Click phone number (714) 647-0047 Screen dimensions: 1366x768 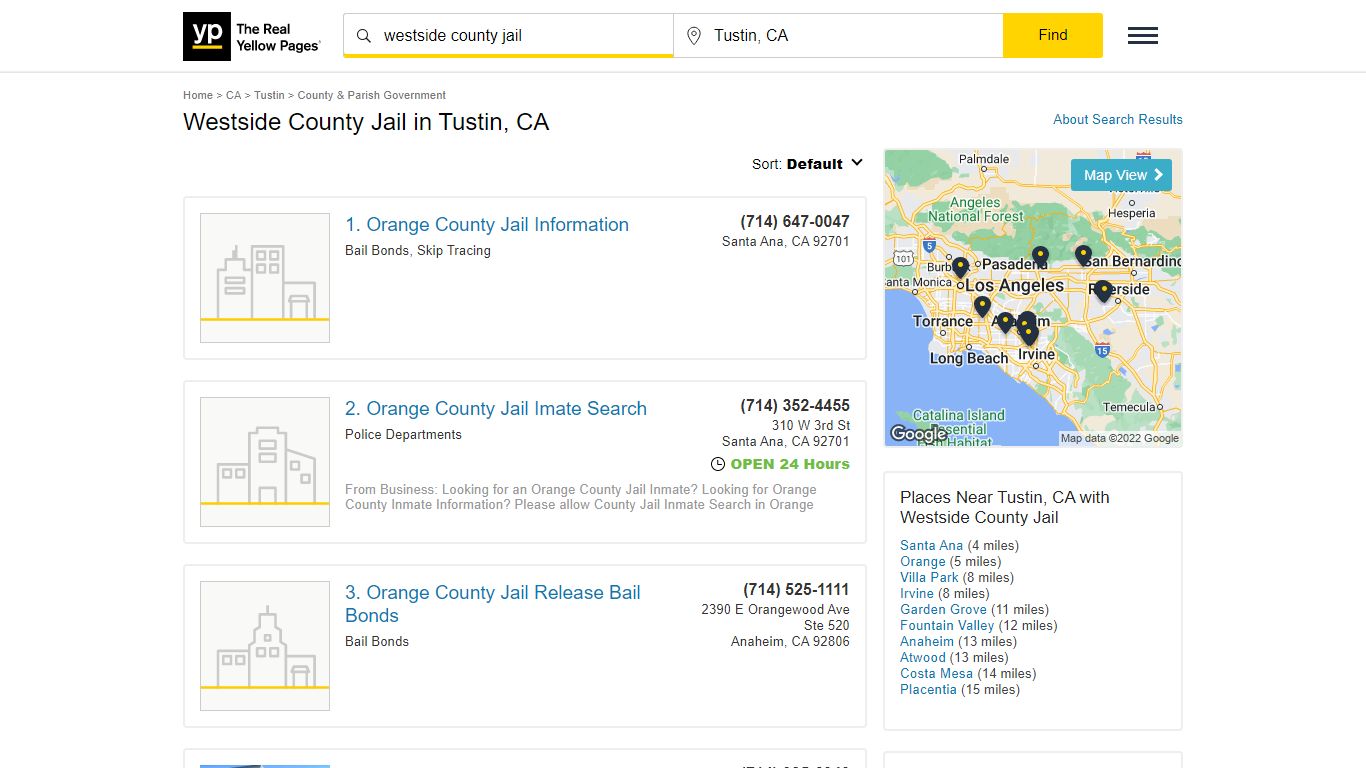795,221
